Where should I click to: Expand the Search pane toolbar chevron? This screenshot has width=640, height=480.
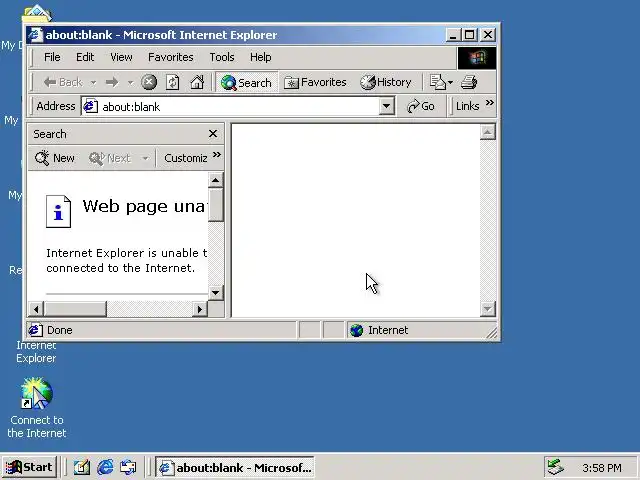tap(217, 154)
